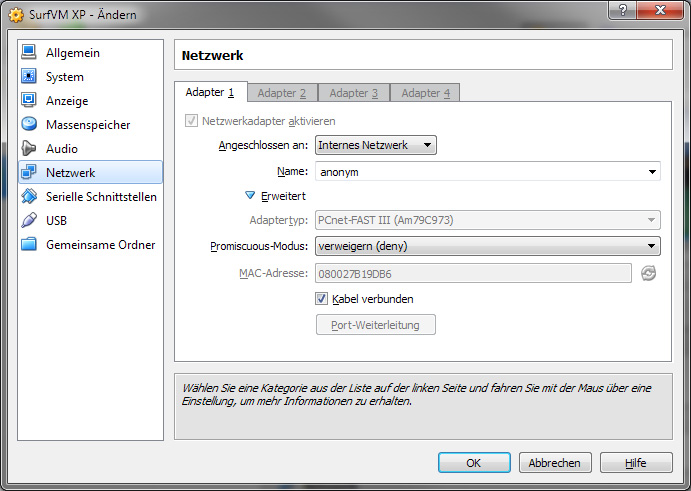Click the title bar help question mark

click(622, 10)
